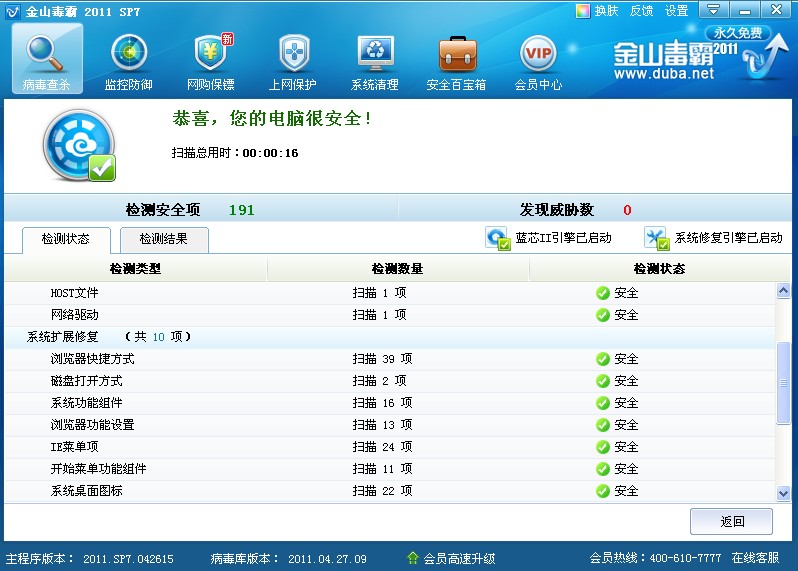Click the green check icon for 网络驱动 row
Screen dimensions: 798x571
tap(603, 315)
